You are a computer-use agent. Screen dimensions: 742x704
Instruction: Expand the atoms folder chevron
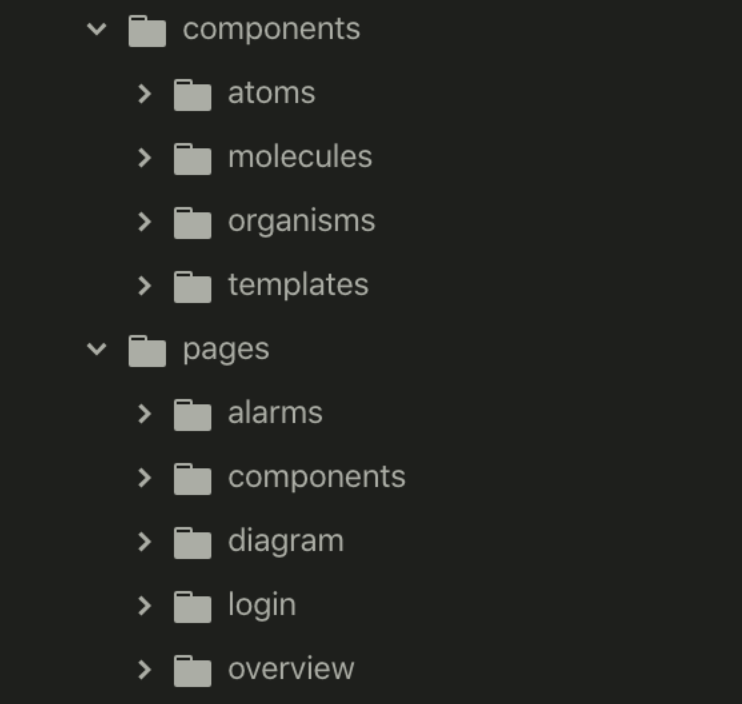[145, 94]
